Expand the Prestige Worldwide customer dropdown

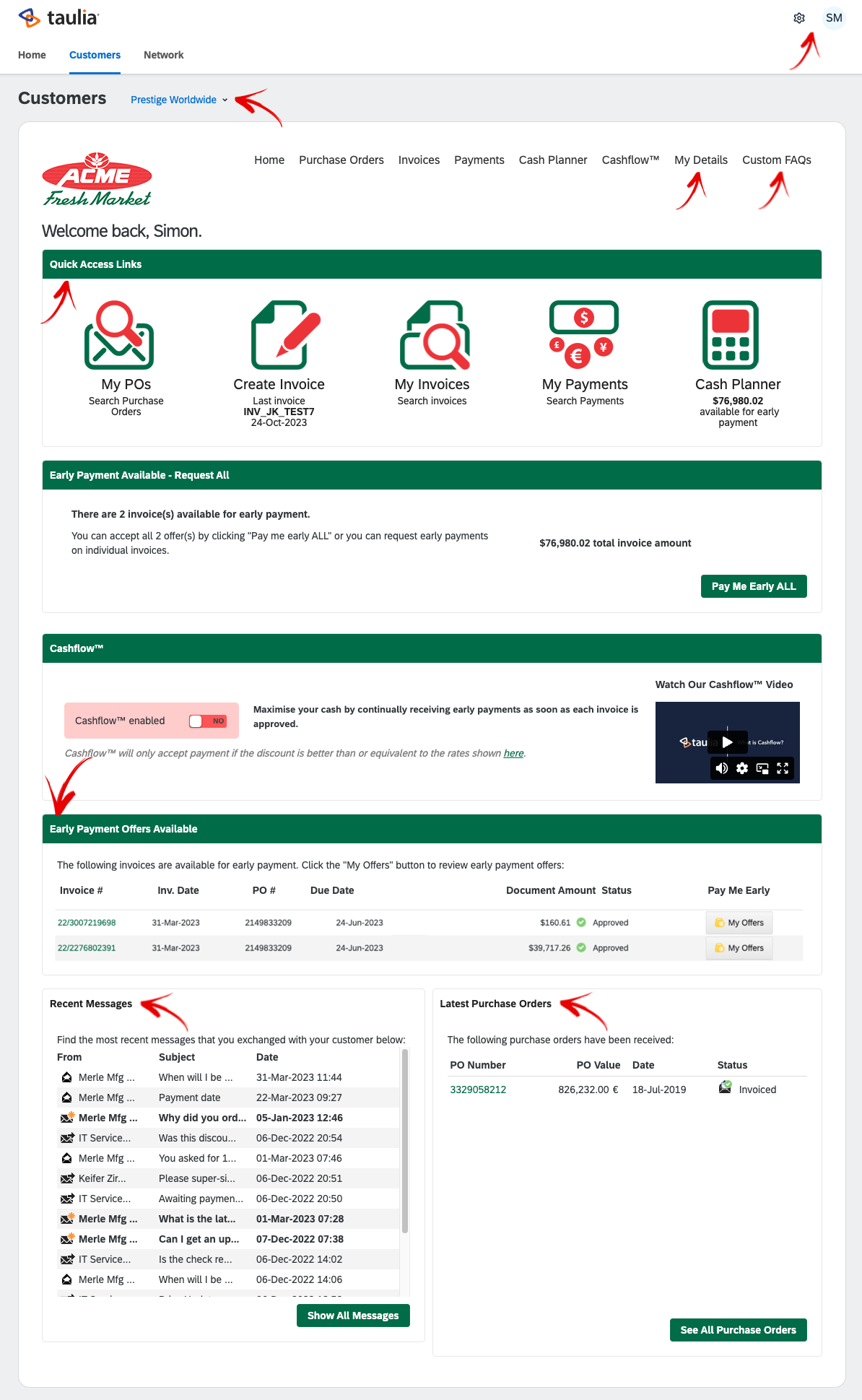179,100
